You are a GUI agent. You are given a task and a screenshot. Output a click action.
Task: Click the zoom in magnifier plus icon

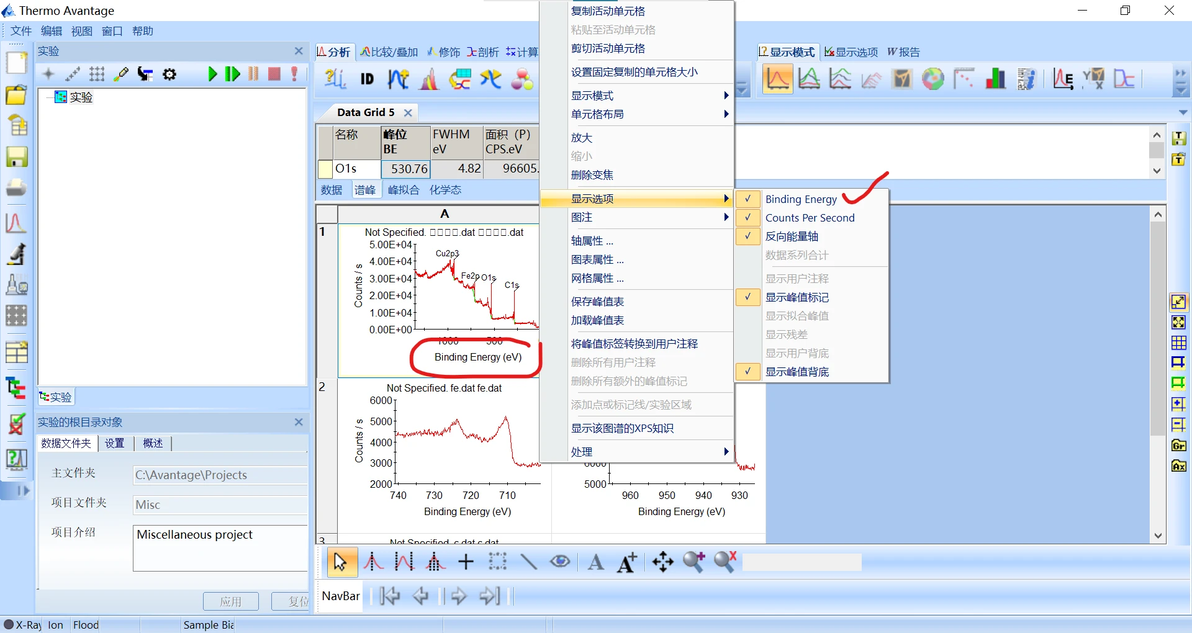[693, 562]
